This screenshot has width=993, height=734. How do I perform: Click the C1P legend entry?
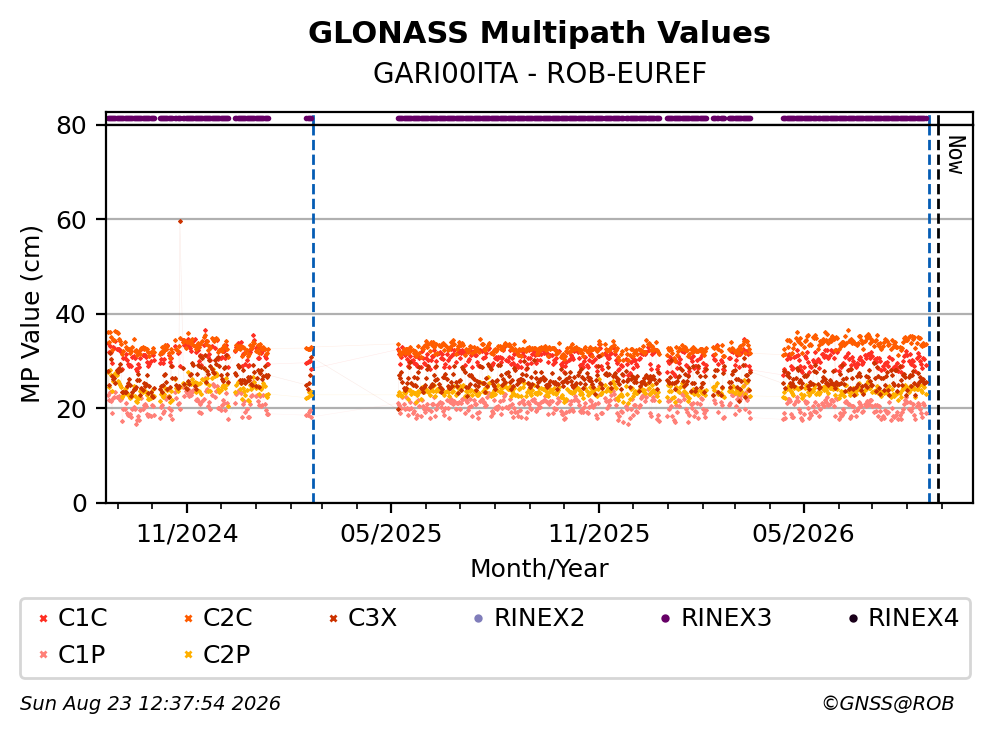click(72, 654)
